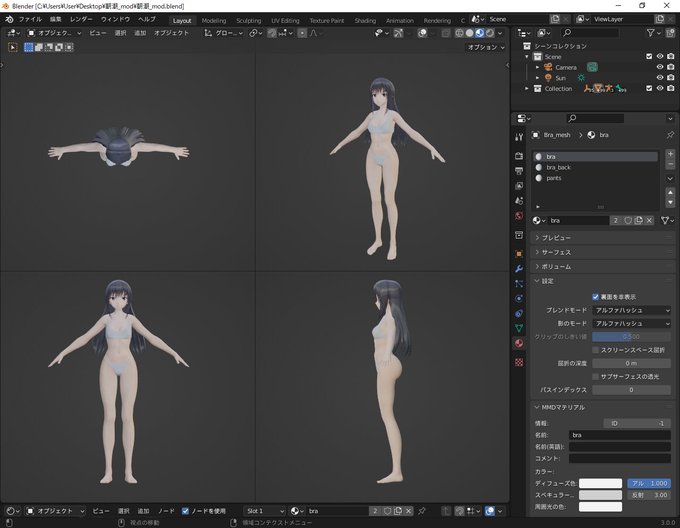Open the Output properties tab icon
This screenshot has width=680, height=528.
(x=519, y=171)
